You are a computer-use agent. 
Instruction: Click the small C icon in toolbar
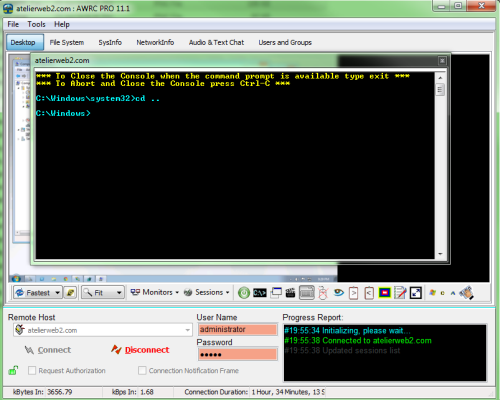point(442,293)
